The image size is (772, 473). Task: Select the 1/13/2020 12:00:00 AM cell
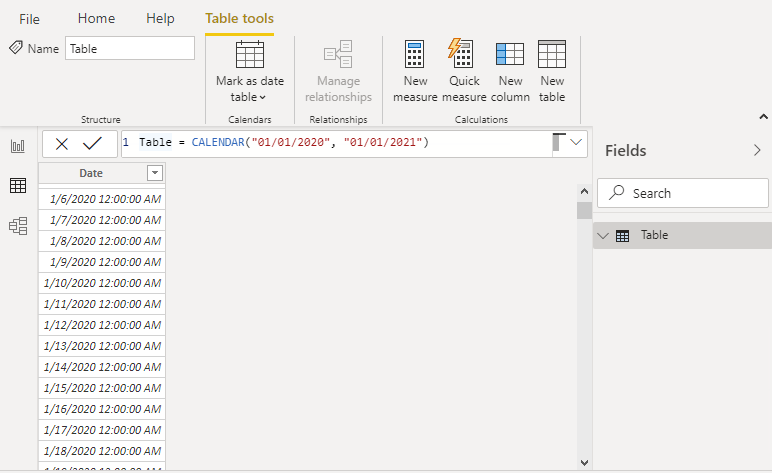[x=102, y=346]
